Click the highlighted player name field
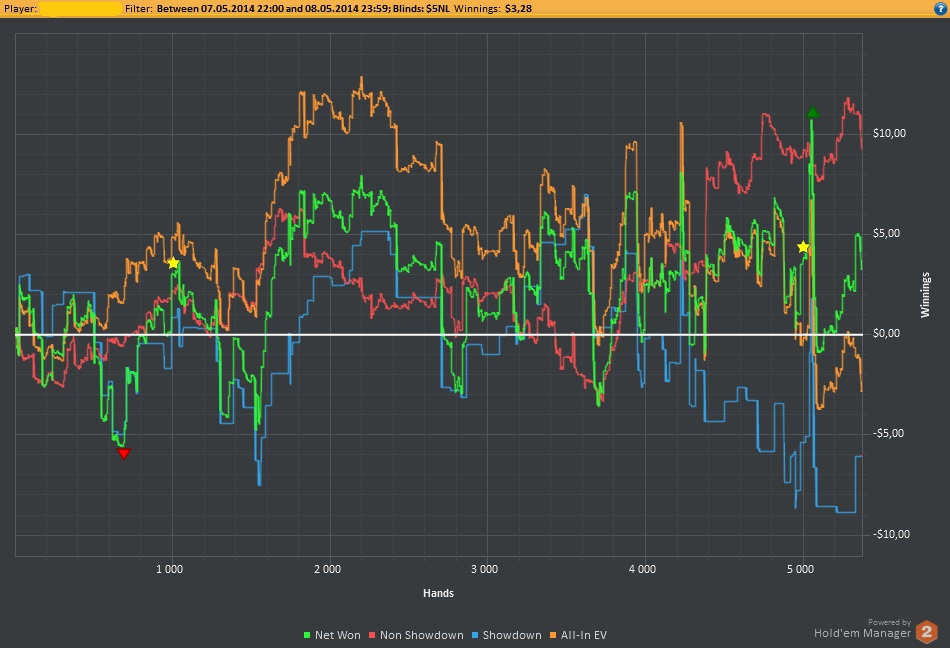 pos(81,8)
